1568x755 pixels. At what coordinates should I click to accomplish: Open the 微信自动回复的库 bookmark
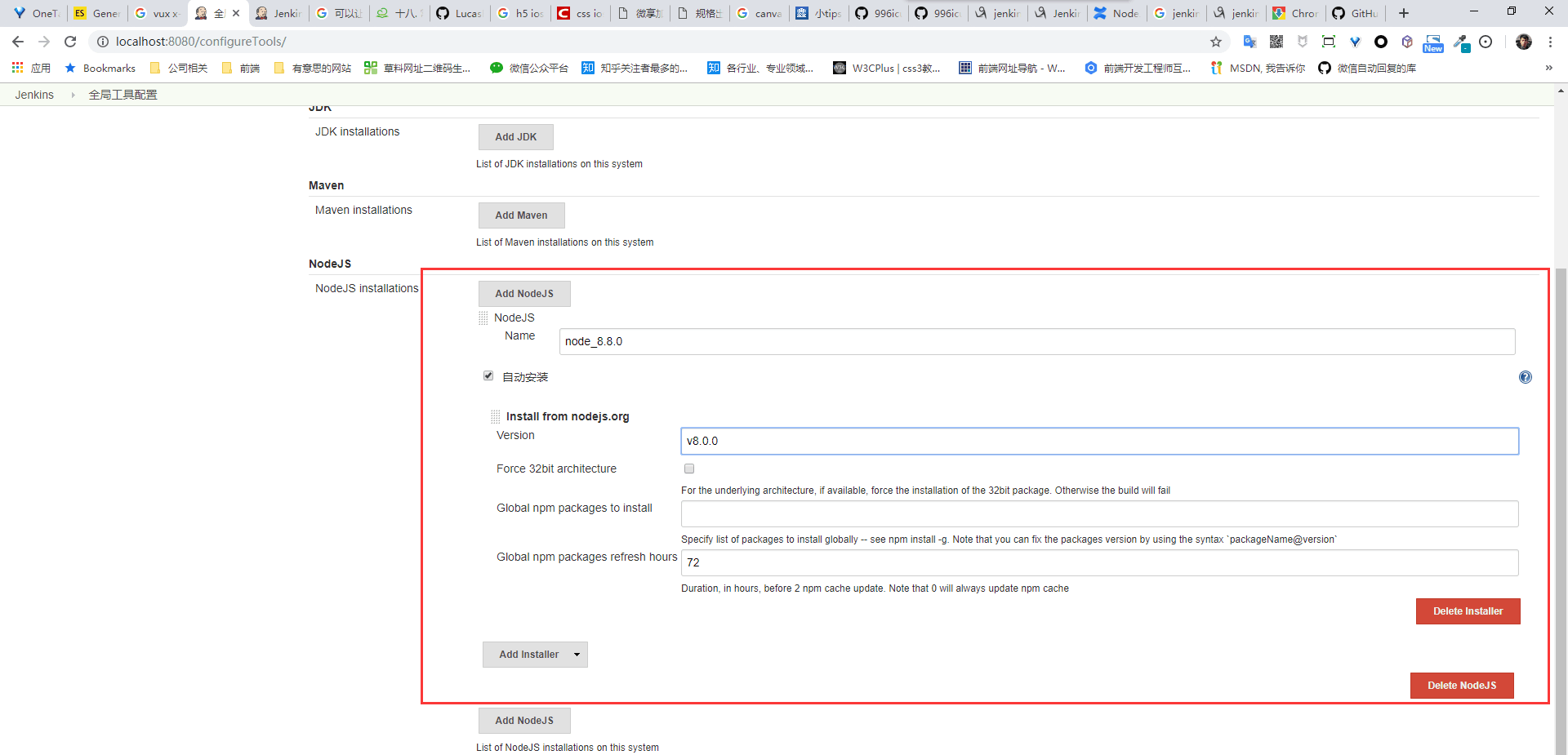coord(1367,68)
